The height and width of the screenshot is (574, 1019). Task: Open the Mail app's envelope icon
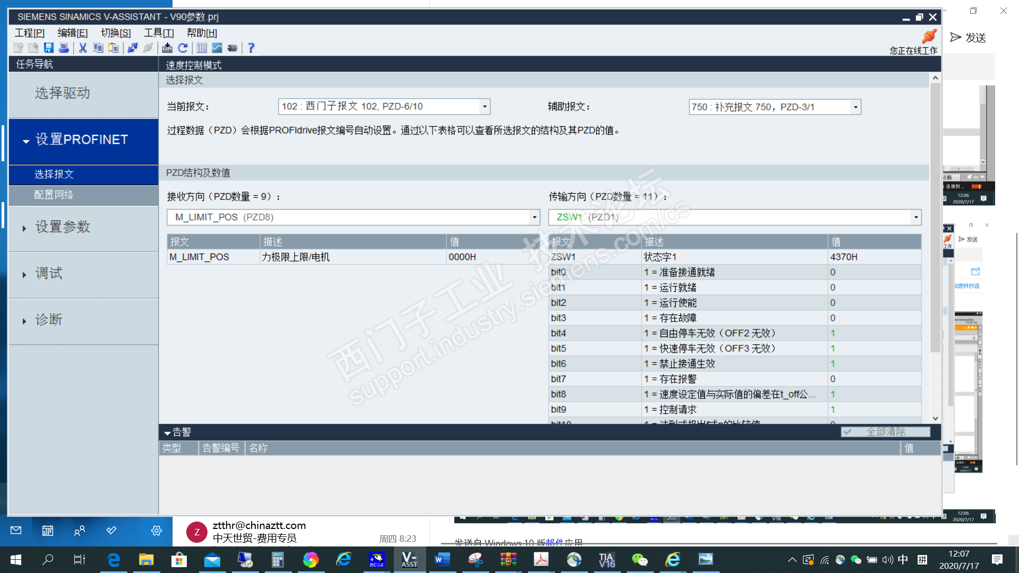tap(16, 530)
